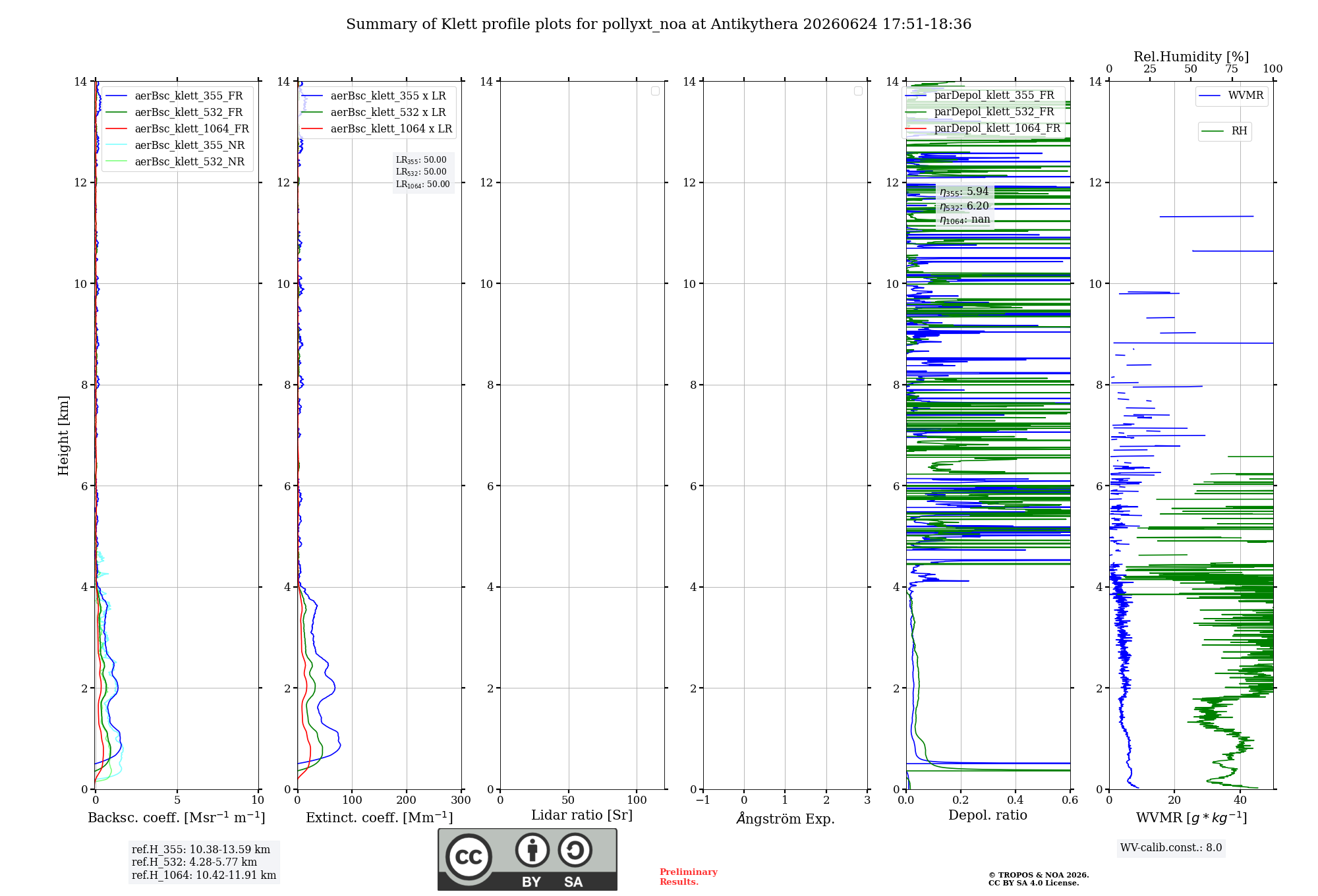
Task: Click the LR355: 50.00 annotation box
Action: (423, 172)
